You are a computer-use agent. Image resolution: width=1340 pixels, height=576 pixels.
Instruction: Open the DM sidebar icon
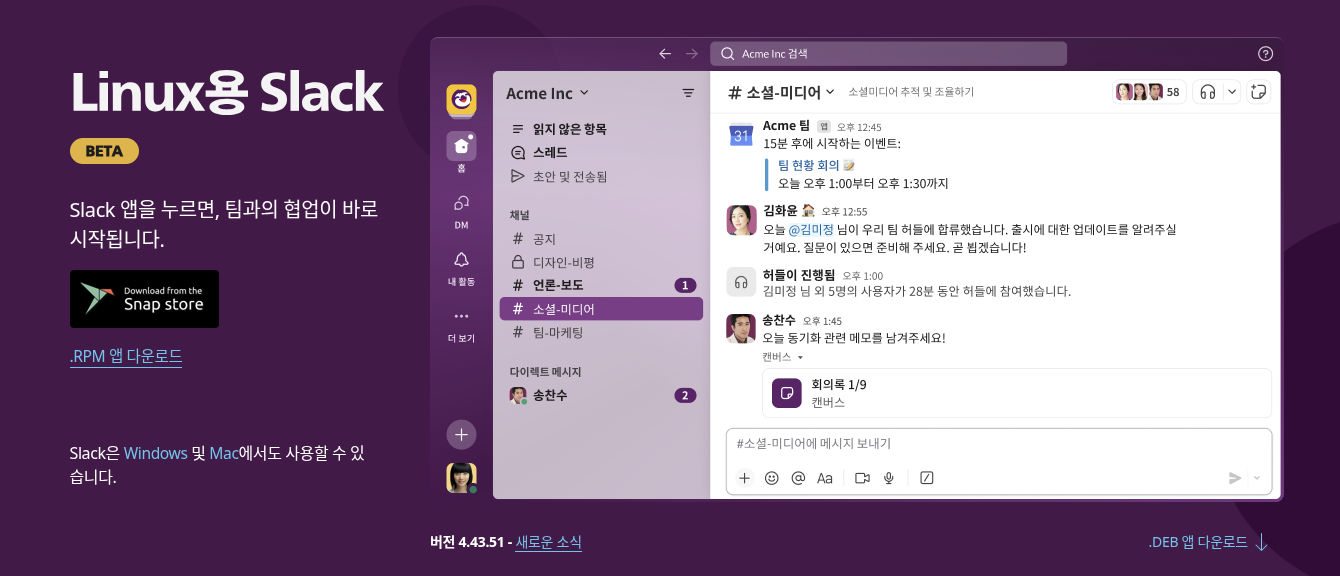[461, 202]
